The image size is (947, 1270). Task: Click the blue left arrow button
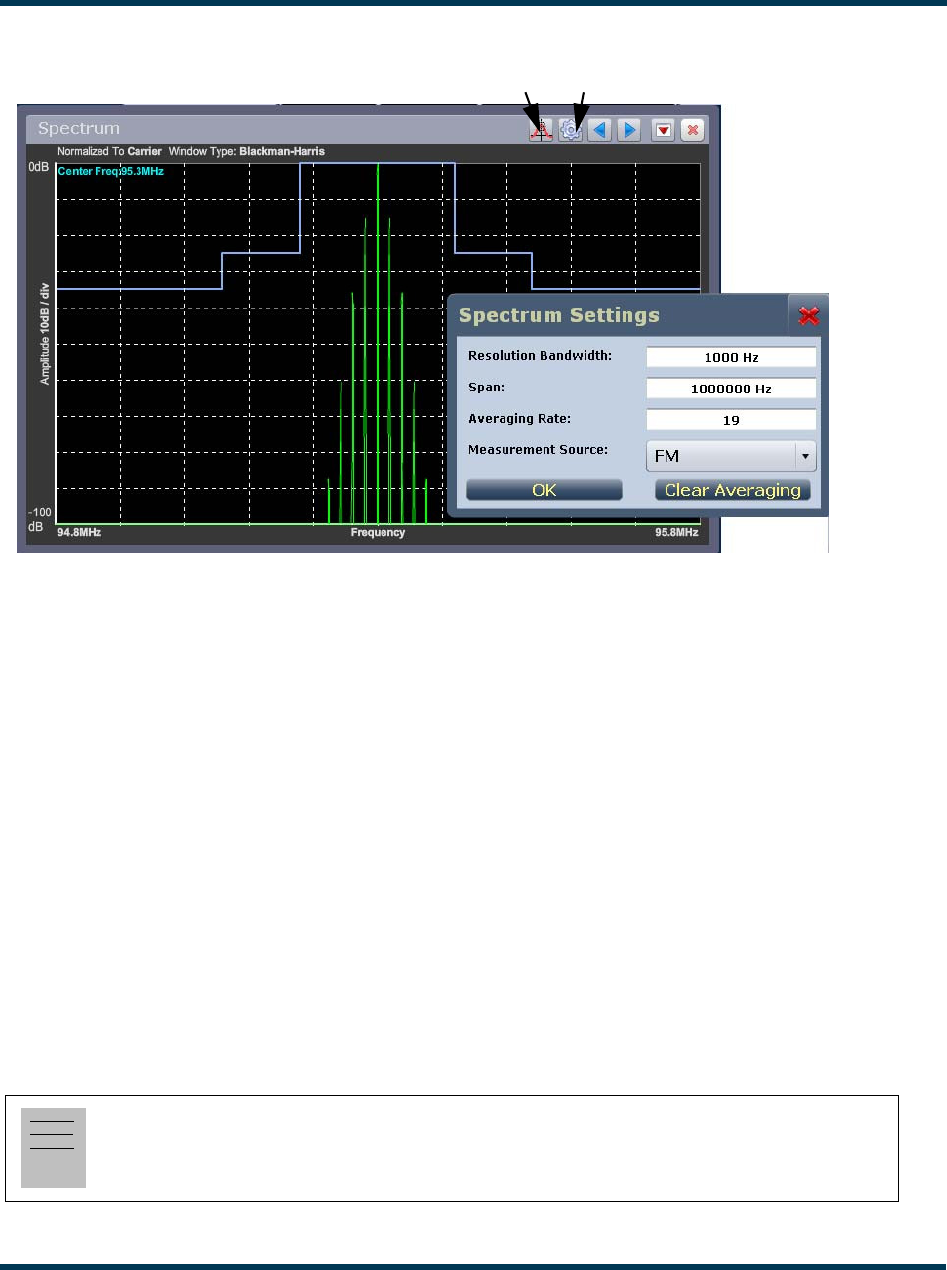(x=600, y=130)
